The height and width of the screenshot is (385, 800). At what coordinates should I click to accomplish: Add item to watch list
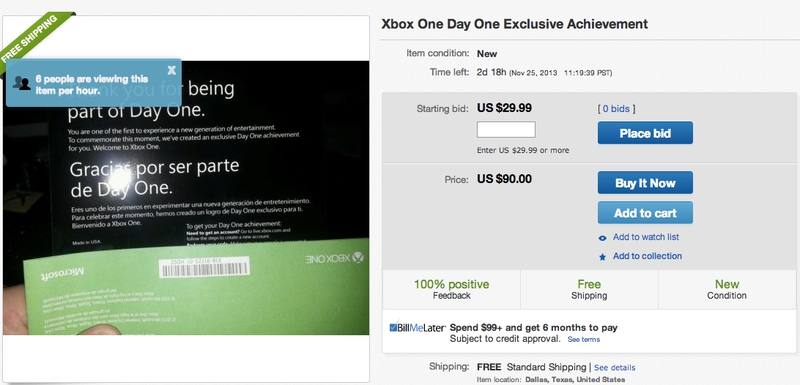tap(645, 237)
